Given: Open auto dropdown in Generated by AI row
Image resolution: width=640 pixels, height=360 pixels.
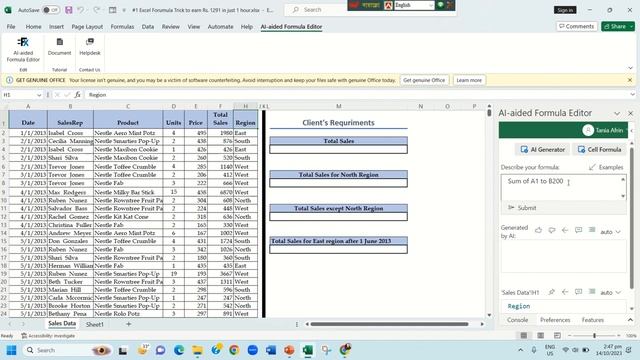Looking at the screenshot, I should point(610,231).
